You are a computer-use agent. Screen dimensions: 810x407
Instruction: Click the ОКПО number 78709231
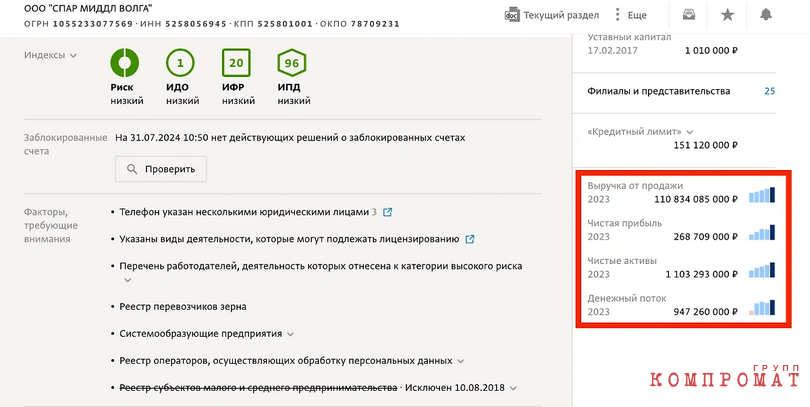click(375, 24)
